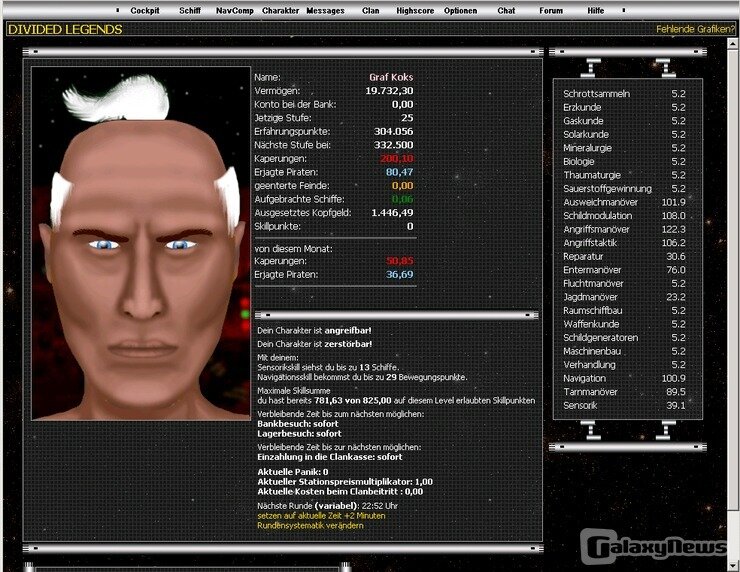
Task: Open the Clan menu
Action: pos(371,10)
